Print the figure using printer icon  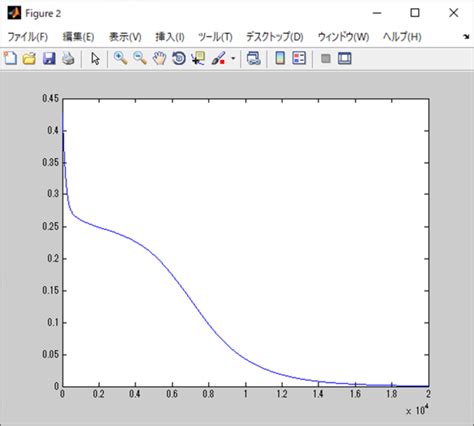68,58
